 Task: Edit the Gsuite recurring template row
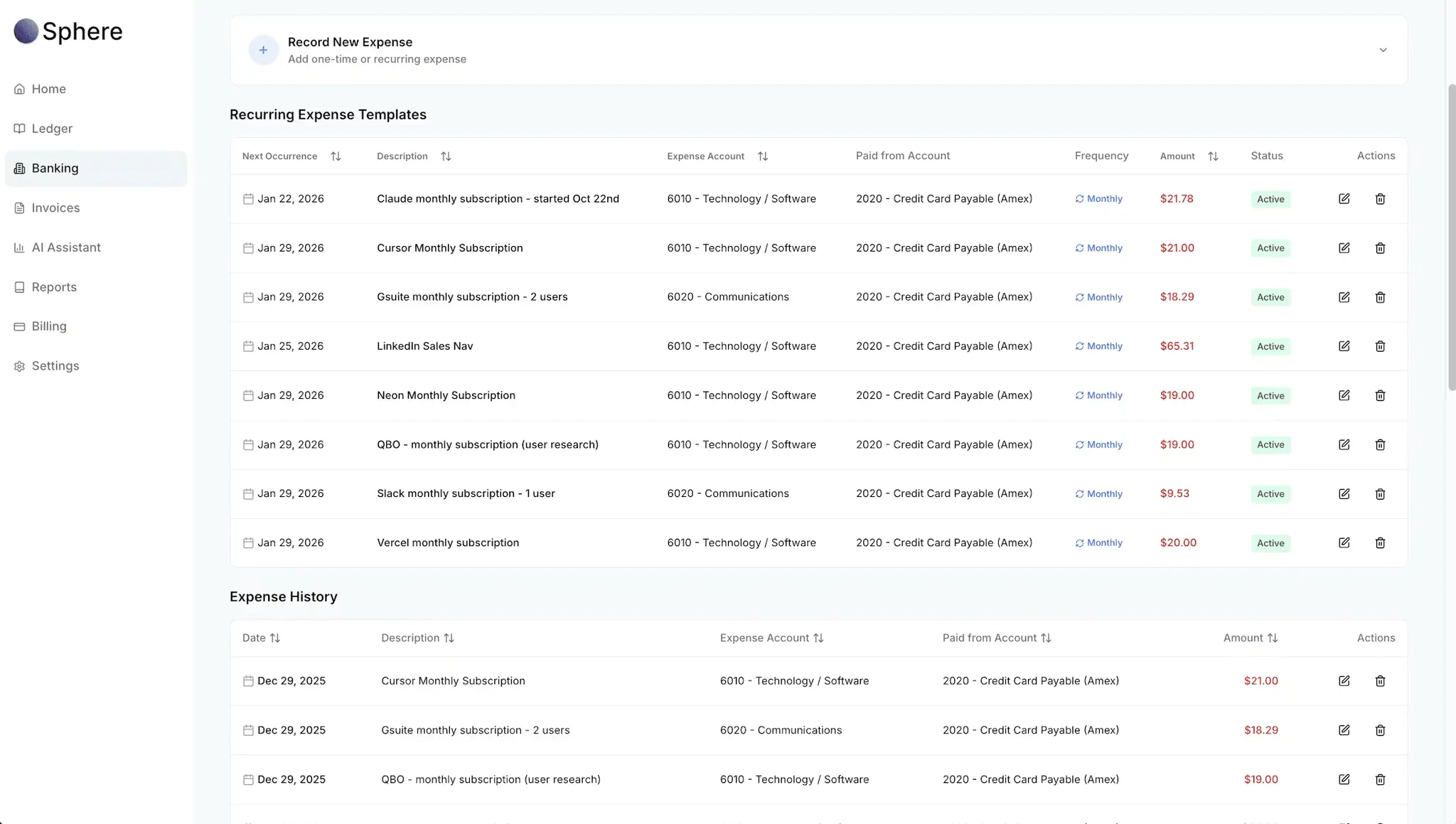tap(1344, 297)
